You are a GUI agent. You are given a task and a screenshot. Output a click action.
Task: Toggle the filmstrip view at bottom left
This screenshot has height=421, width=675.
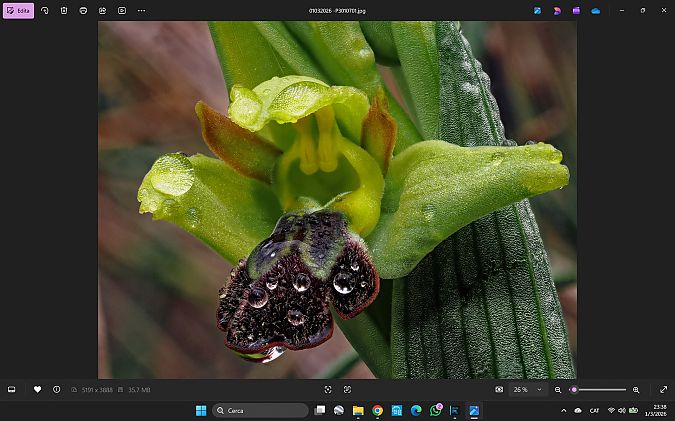tap(12, 389)
